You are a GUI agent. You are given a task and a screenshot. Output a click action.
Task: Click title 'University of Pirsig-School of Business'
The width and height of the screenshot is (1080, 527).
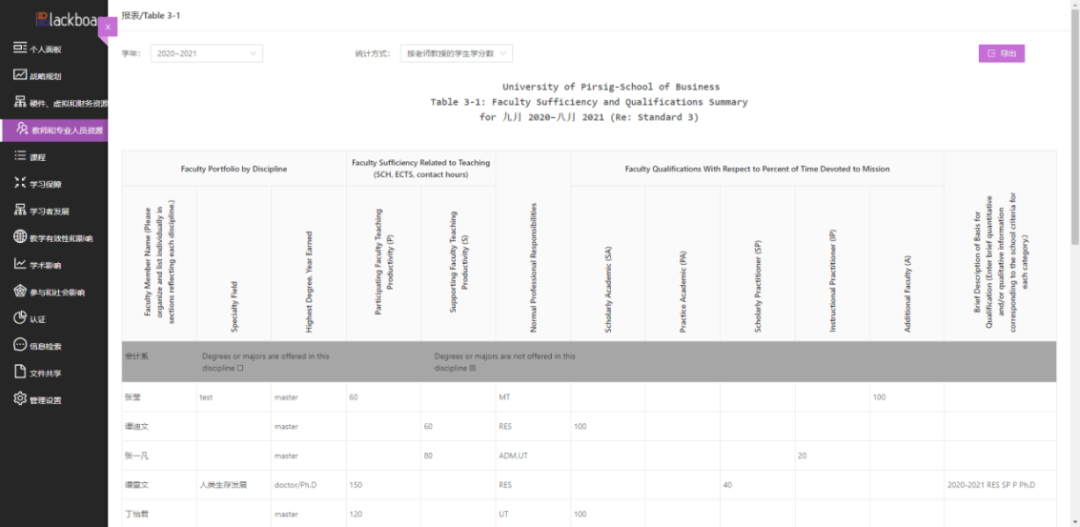click(611, 87)
